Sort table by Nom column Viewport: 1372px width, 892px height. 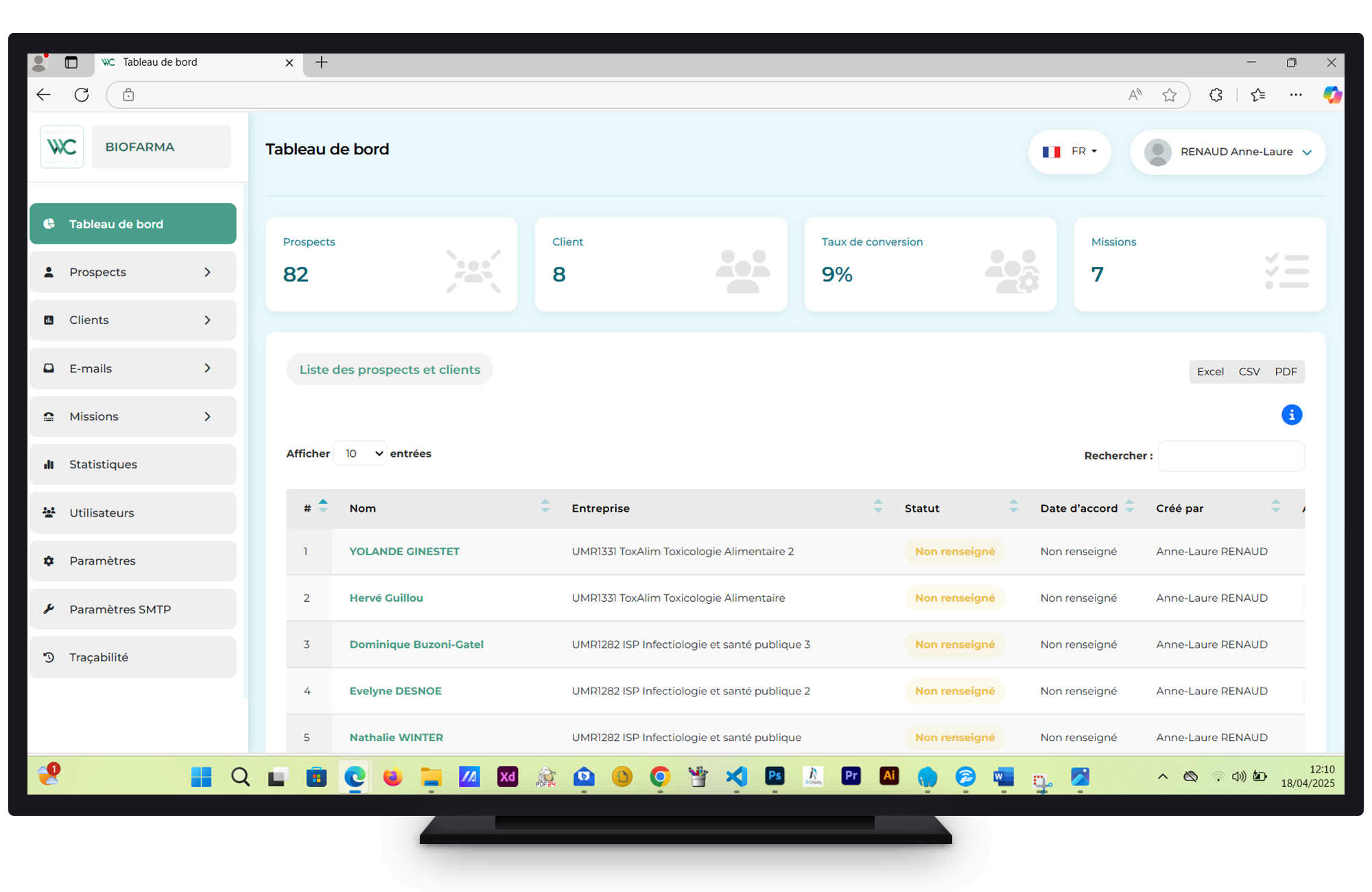545,507
